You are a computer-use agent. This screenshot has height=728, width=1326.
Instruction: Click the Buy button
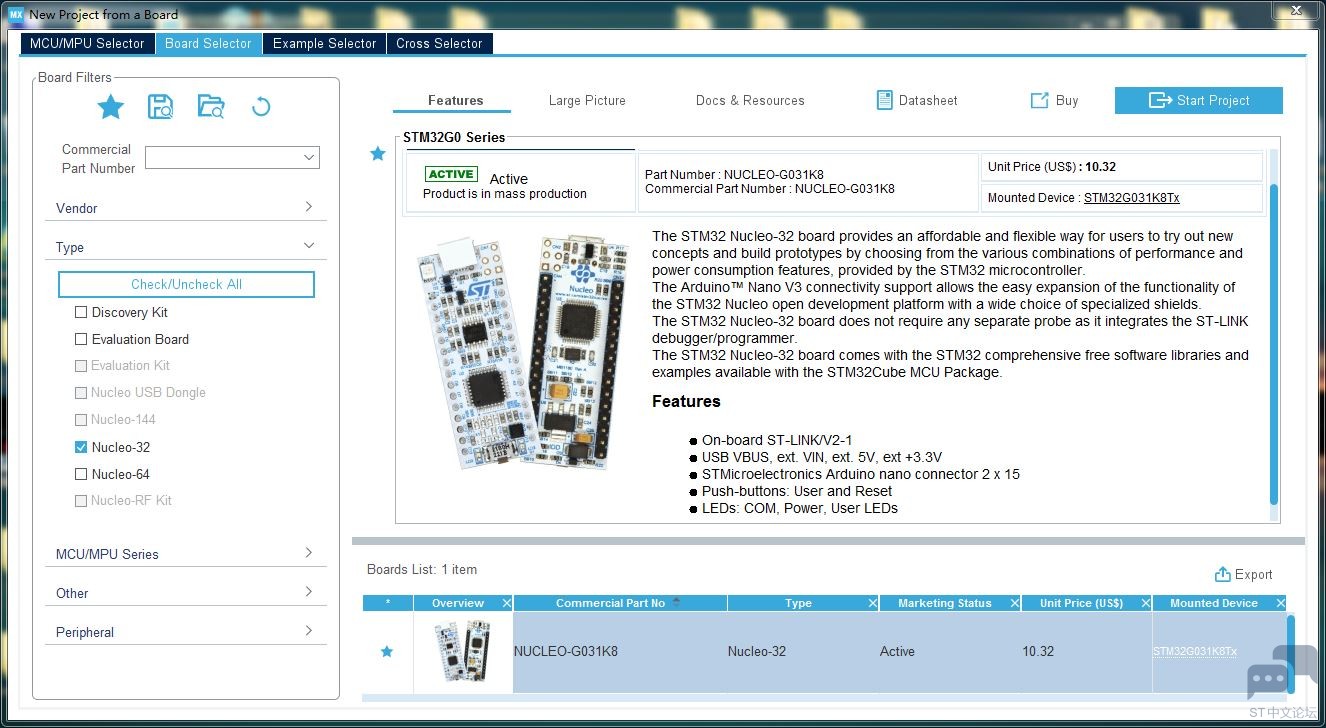[x=1055, y=100]
